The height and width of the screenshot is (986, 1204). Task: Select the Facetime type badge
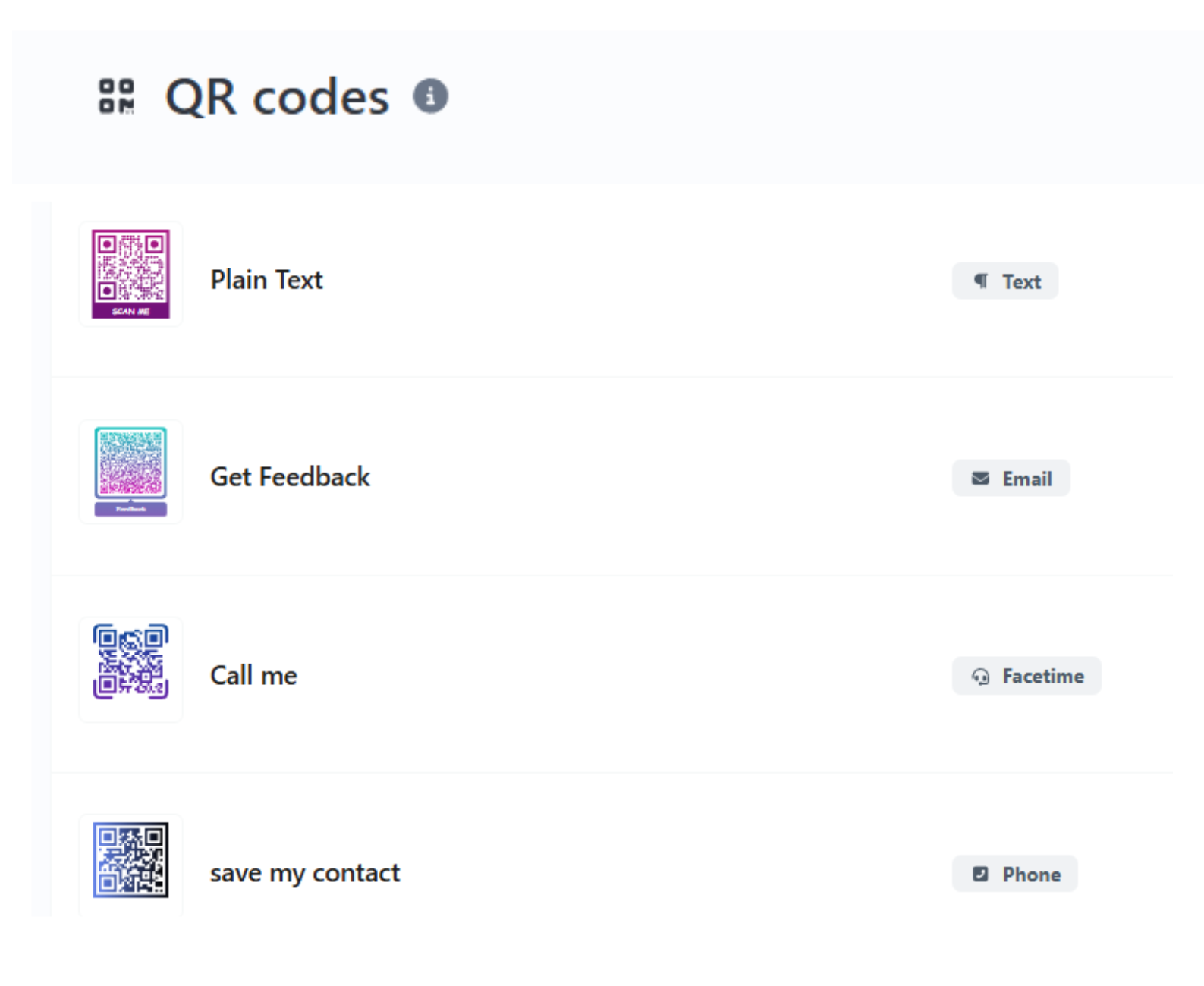click(x=1026, y=676)
